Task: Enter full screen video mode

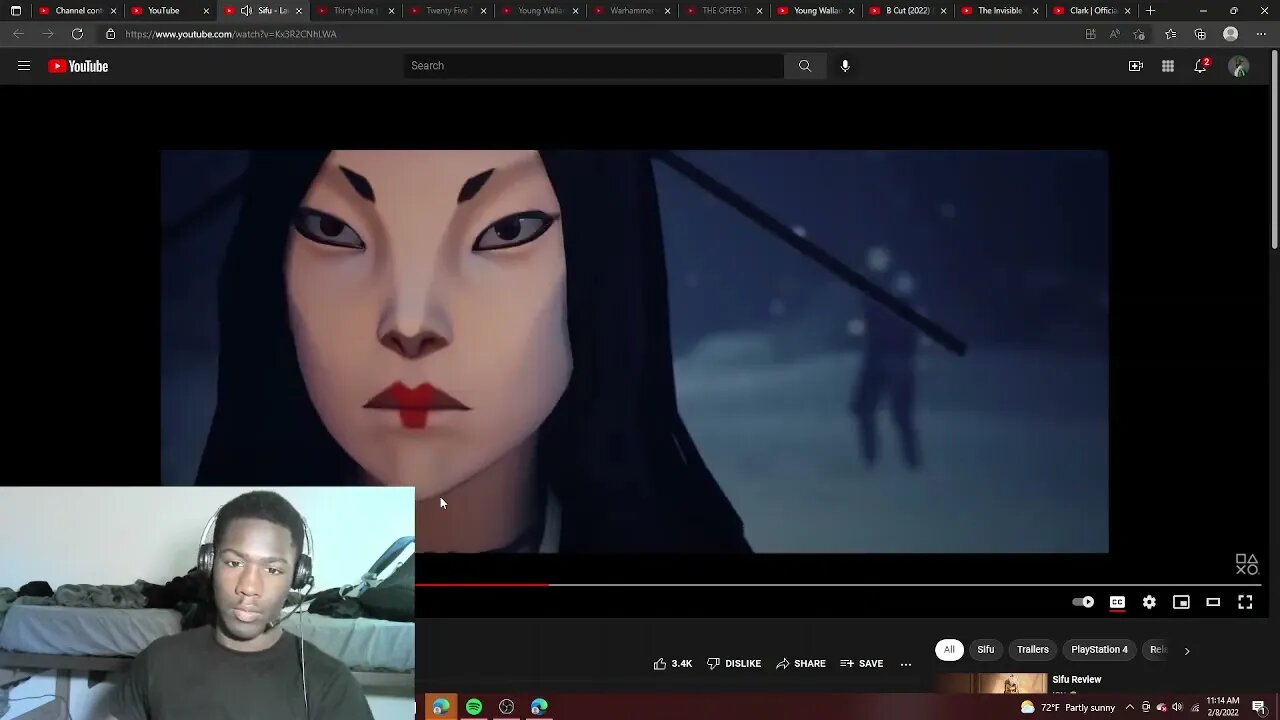Action: click(1245, 602)
